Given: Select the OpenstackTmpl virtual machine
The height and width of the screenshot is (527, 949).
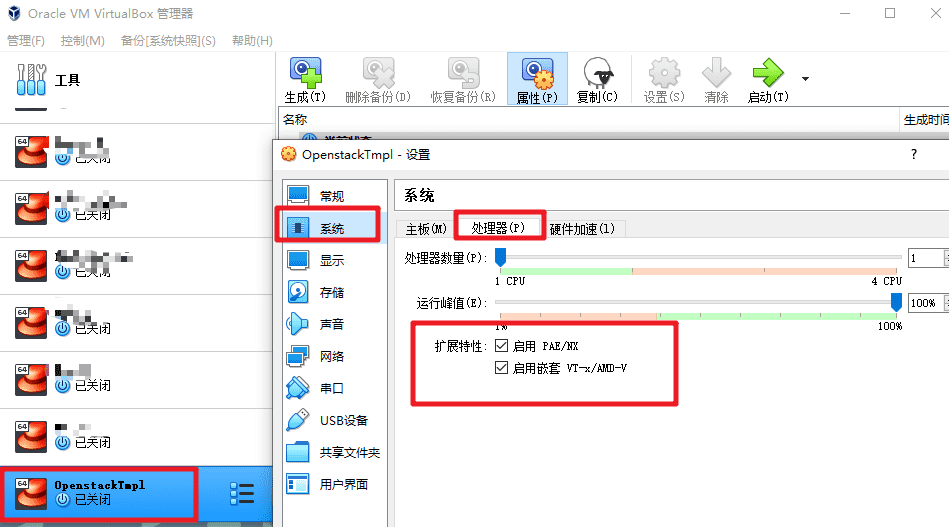Looking at the screenshot, I should [x=136, y=493].
